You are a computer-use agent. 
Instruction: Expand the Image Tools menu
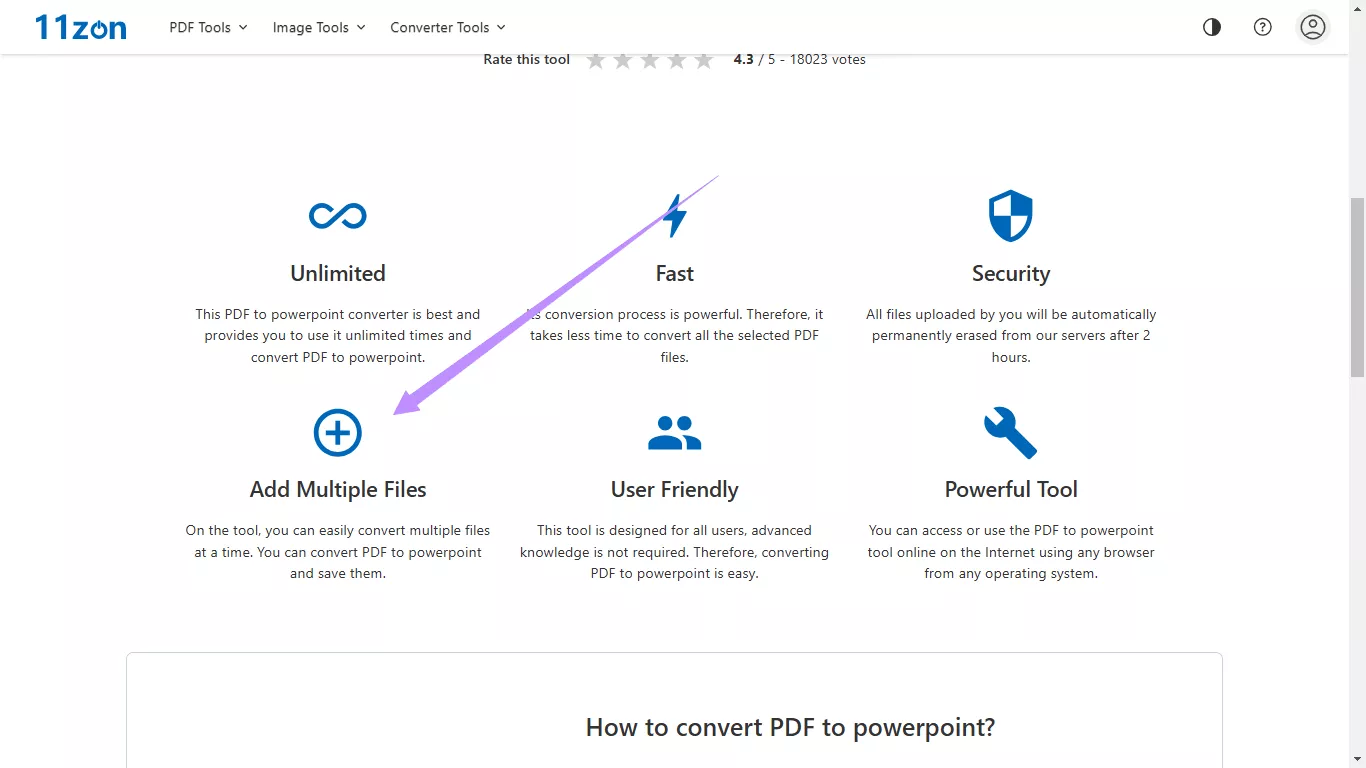click(x=318, y=27)
